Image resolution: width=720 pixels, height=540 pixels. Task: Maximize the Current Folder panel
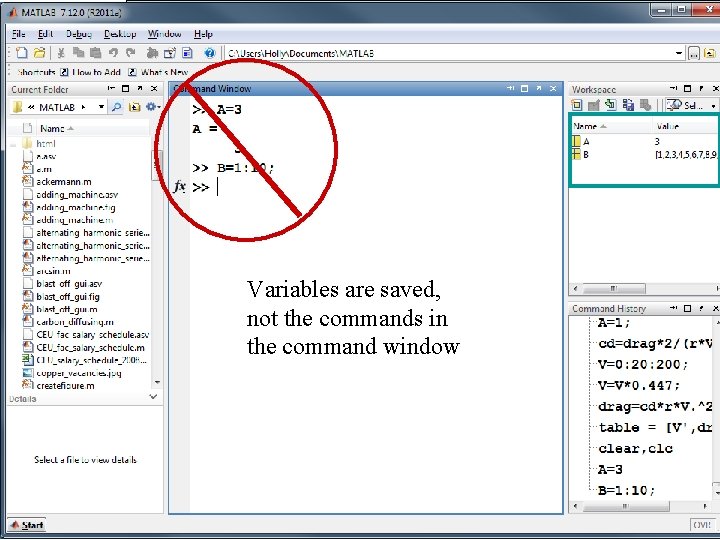click(125, 89)
